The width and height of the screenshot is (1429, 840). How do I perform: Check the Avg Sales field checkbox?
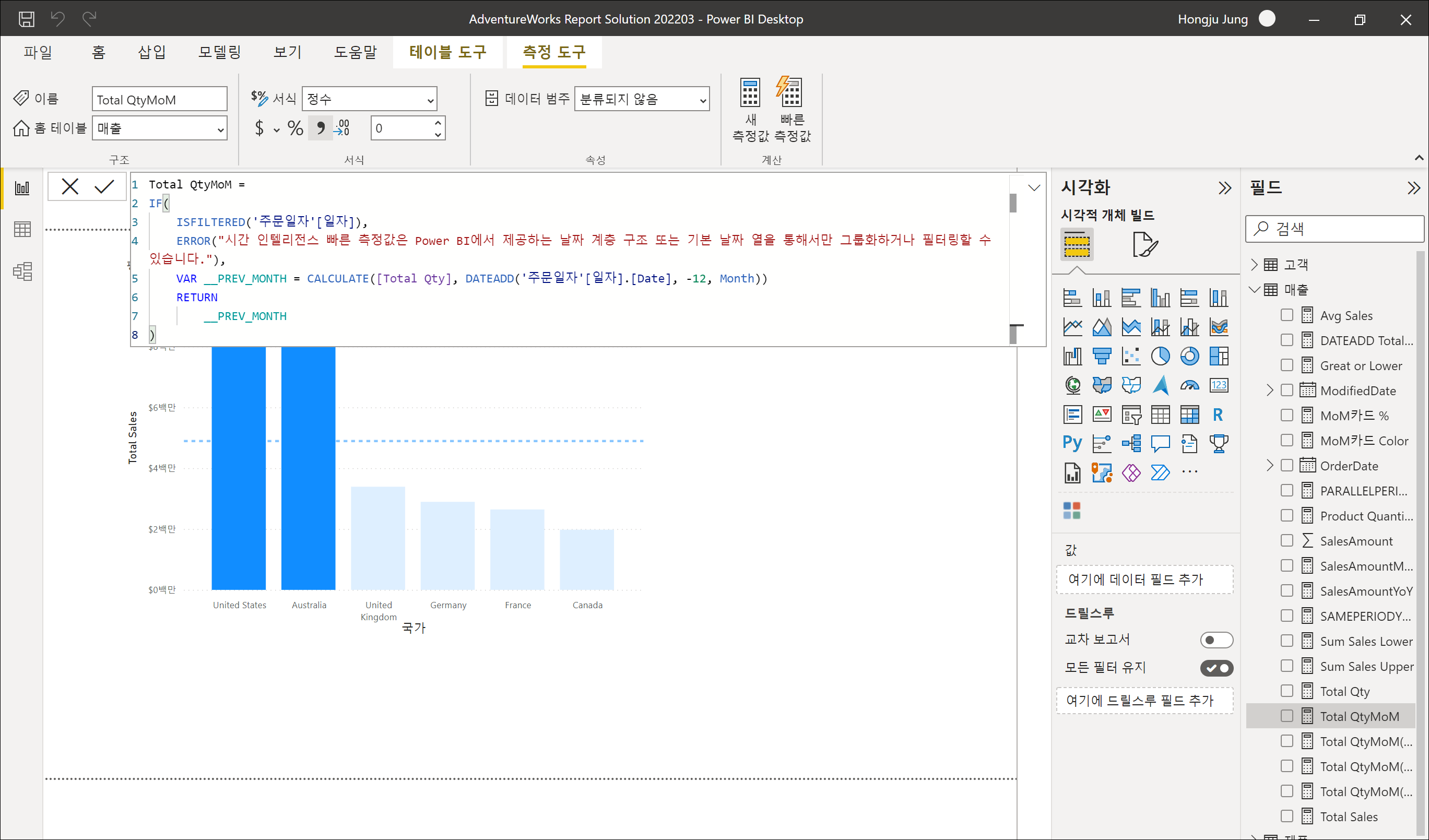click(1286, 315)
